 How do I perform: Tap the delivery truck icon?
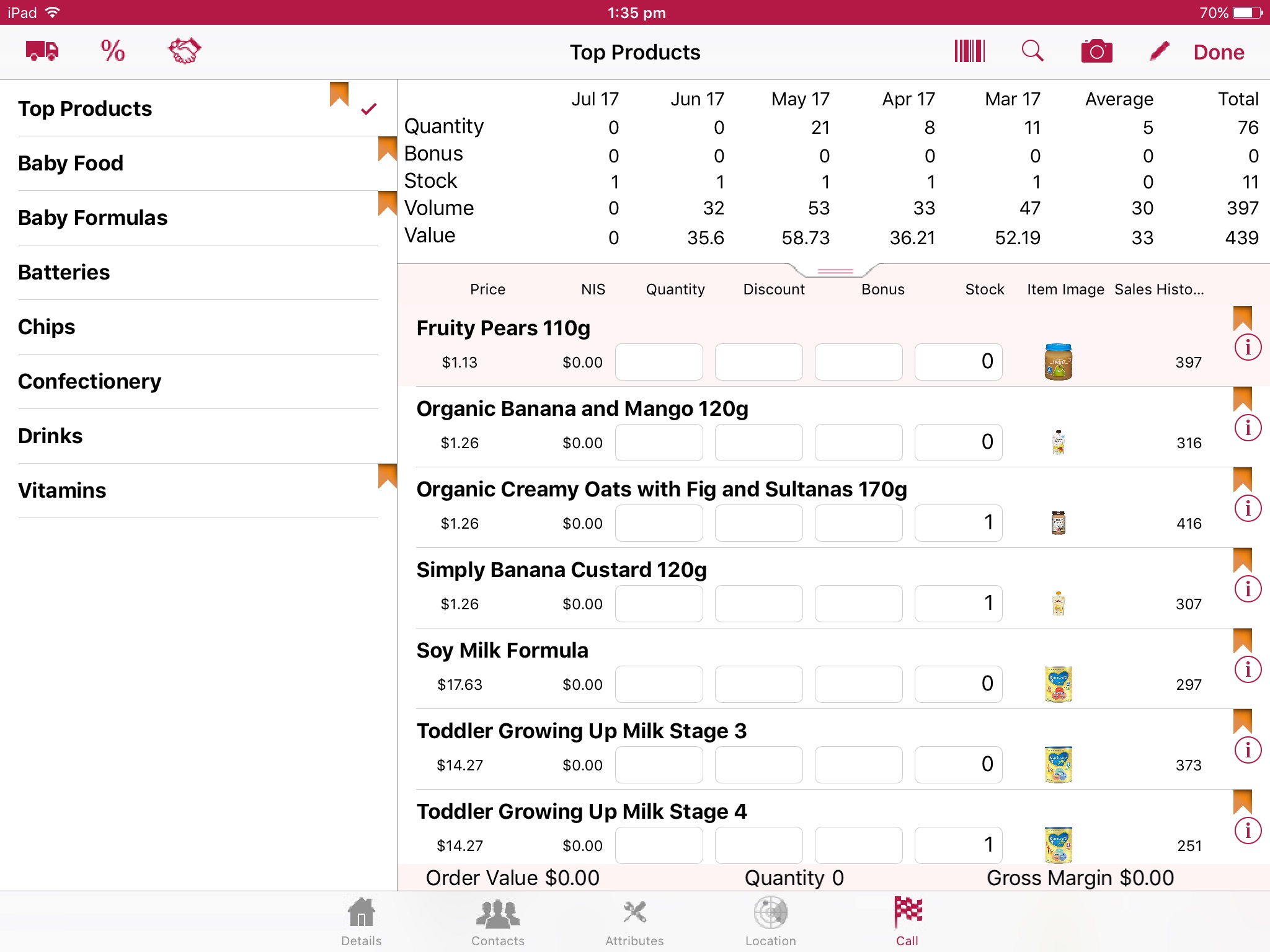pos(41,52)
